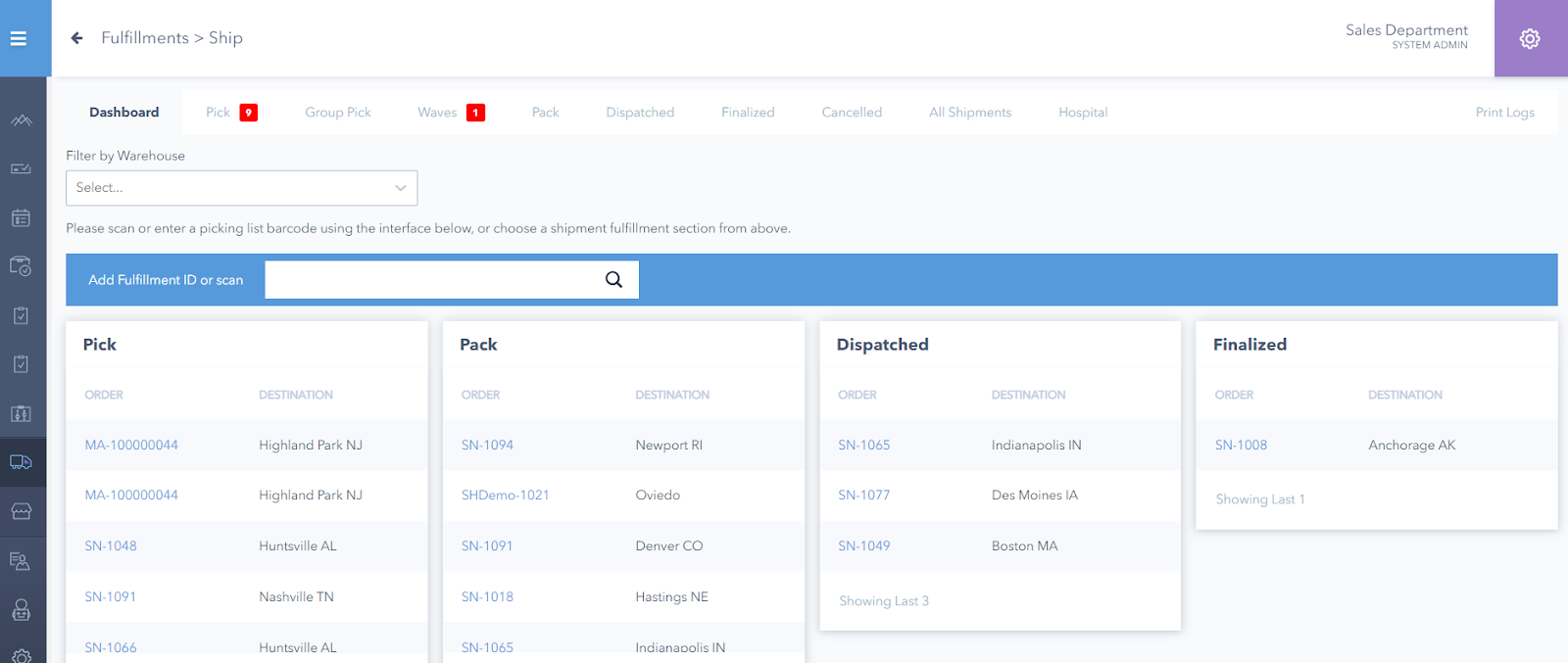Screen dimensions: 1568x663
Task: Click the Pick panel heading
Action: point(100,345)
